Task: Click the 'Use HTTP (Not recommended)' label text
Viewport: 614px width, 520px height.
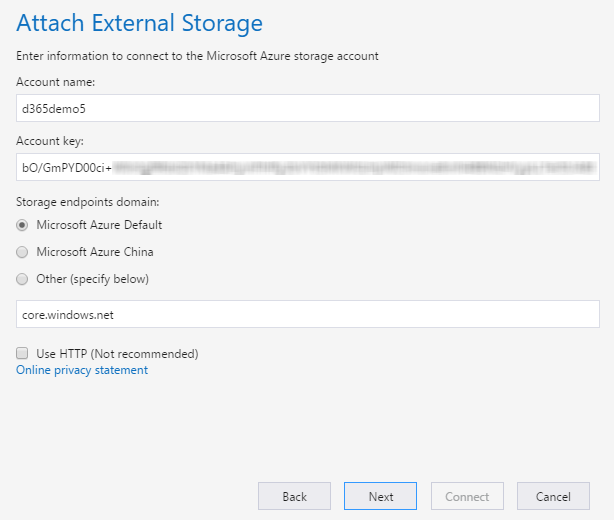Action: pyautogui.click(x=117, y=353)
